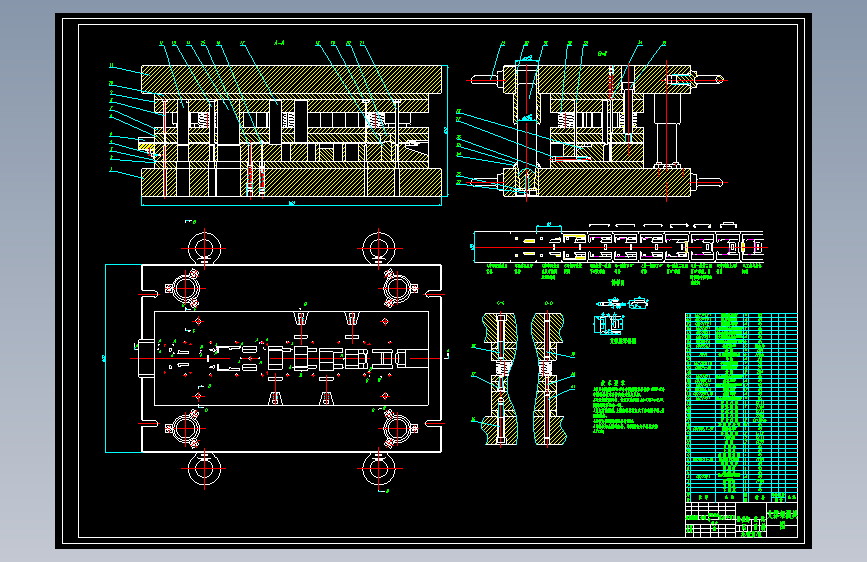The height and width of the screenshot is (562, 867).
Task: Select the top-left lifting ring circle in plan view
Action: pyautogui.click(x=205, y=248)
